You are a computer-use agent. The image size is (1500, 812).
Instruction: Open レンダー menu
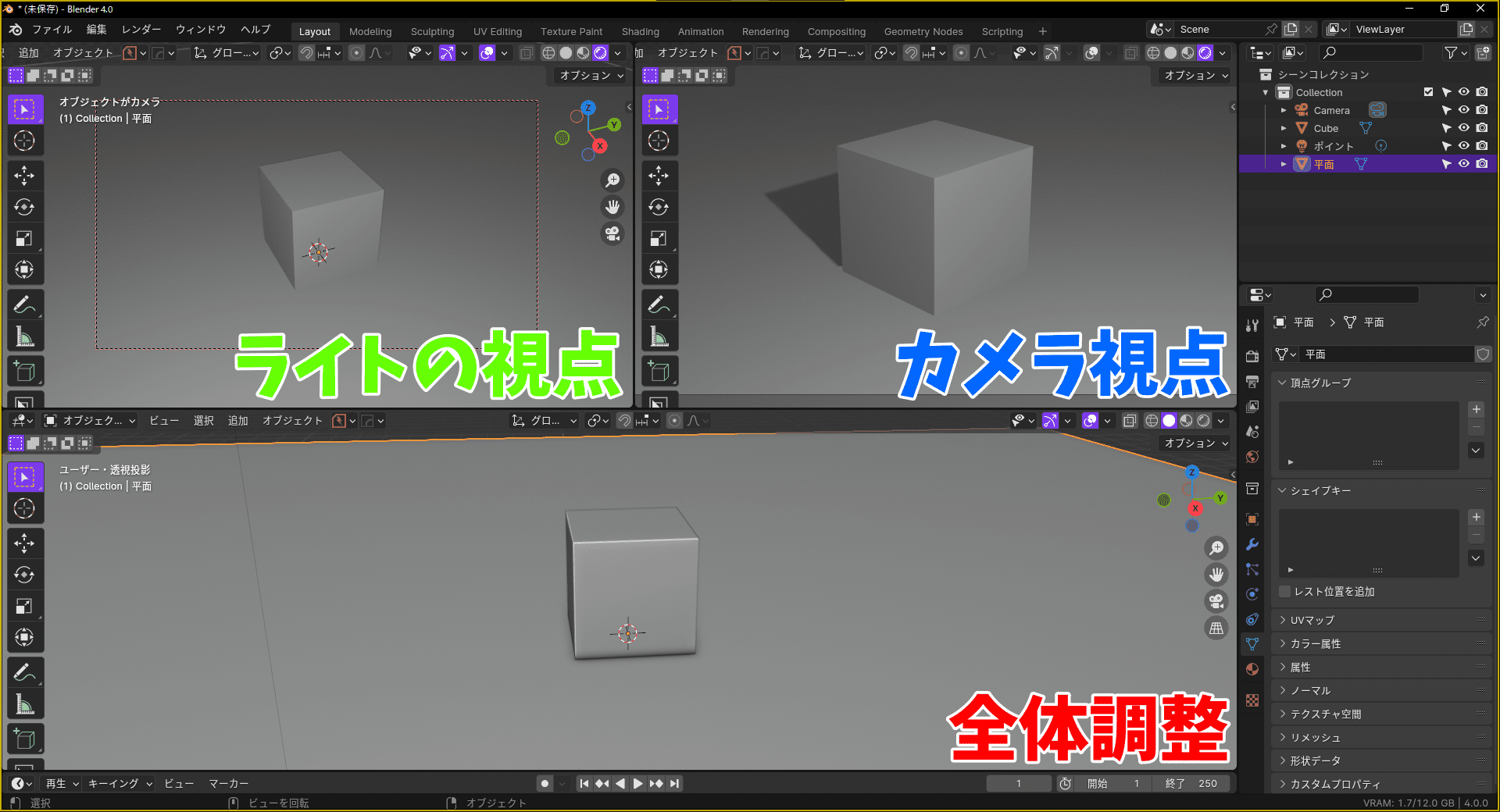[x=141, y=30]
